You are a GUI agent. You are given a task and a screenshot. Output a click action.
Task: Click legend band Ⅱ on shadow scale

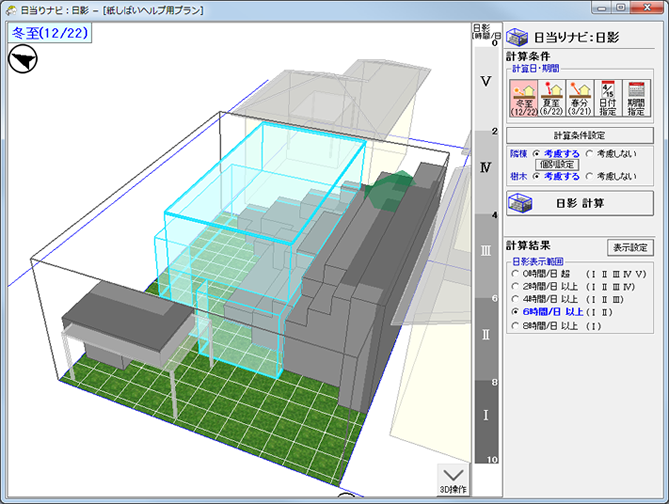point(486,340)
